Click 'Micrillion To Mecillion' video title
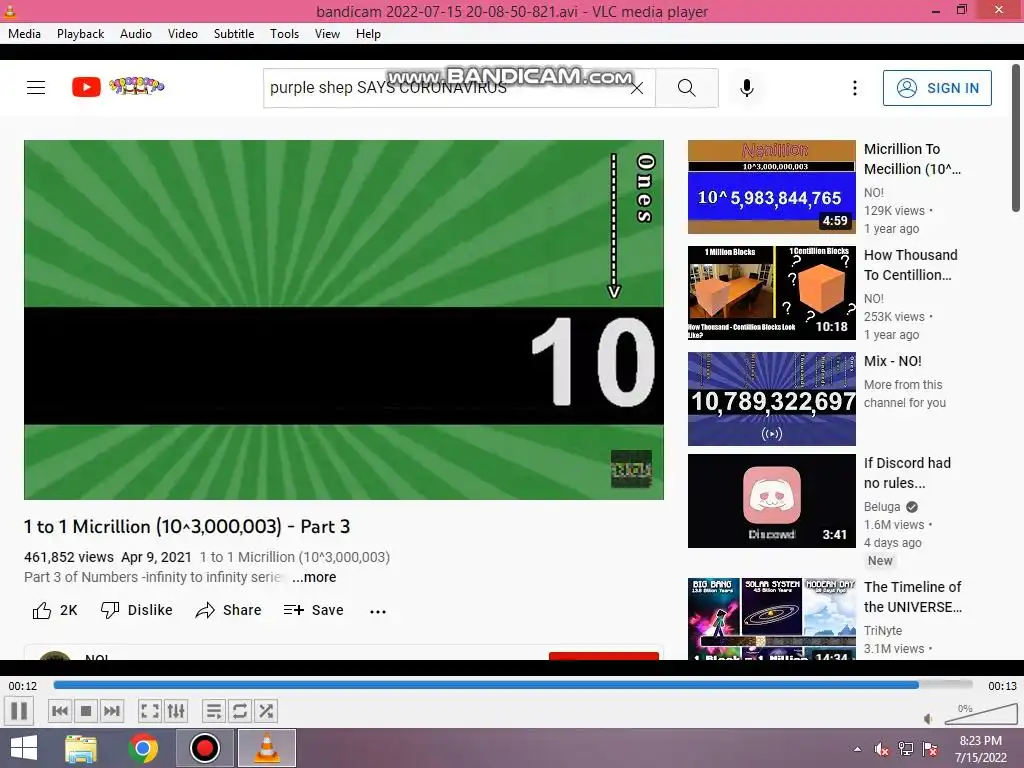 click(912, 159)
